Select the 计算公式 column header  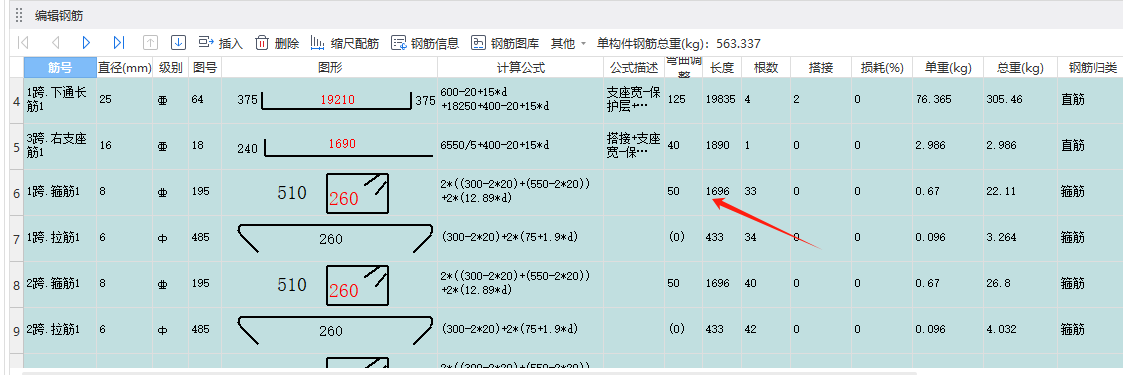521,67
